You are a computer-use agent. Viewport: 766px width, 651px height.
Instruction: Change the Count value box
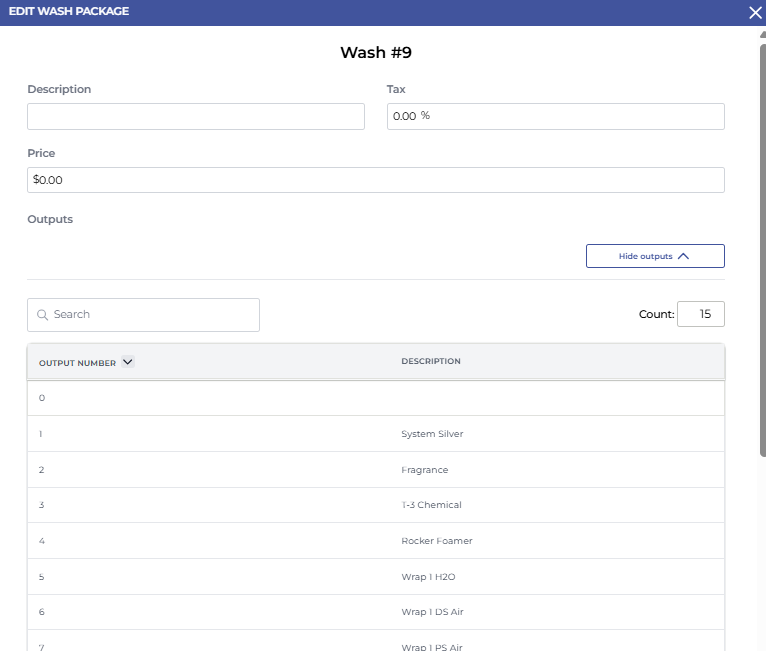(700, 314)
